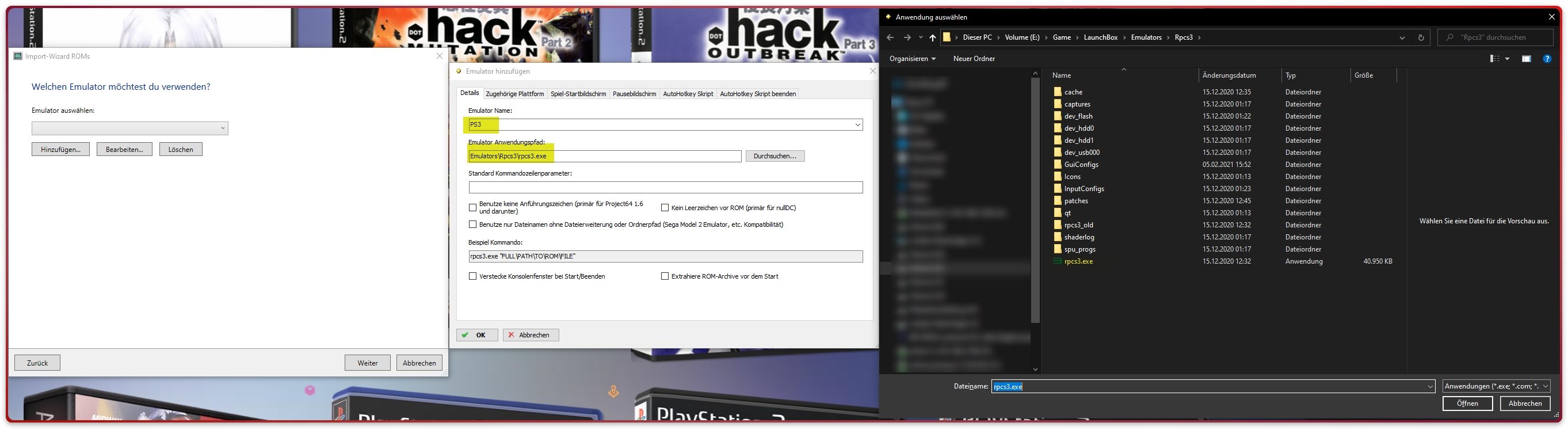The height and width of the screenshot is (430, 1568).
Task: Sort files by 'Änderungsdatum' column header
Action: tap(1229, 75)
